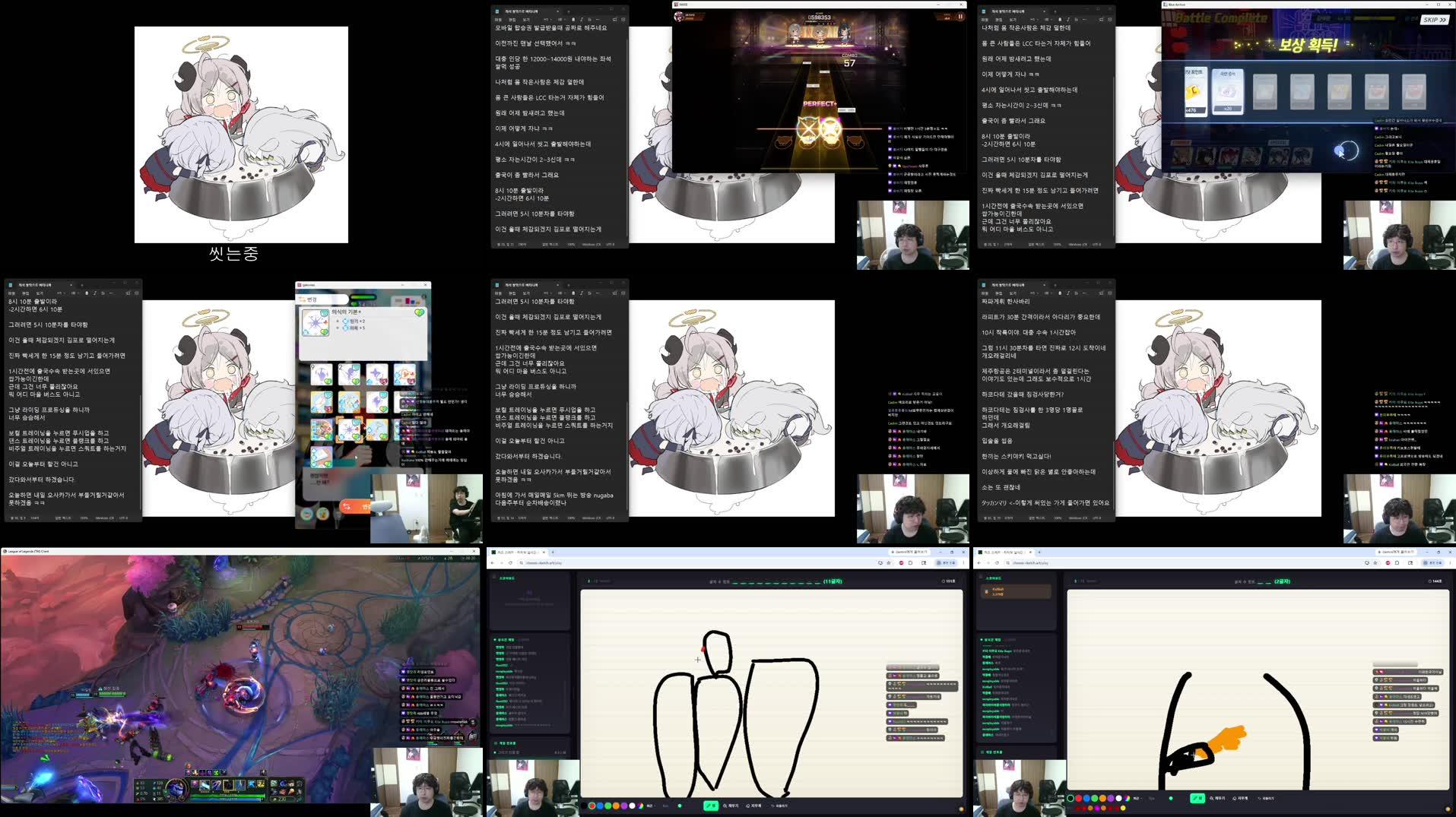The height and width of the screenshot is (817, 1456).
Task: Open the Chrome menu in 11글자 sketch browser
Action: coord(963,563)
